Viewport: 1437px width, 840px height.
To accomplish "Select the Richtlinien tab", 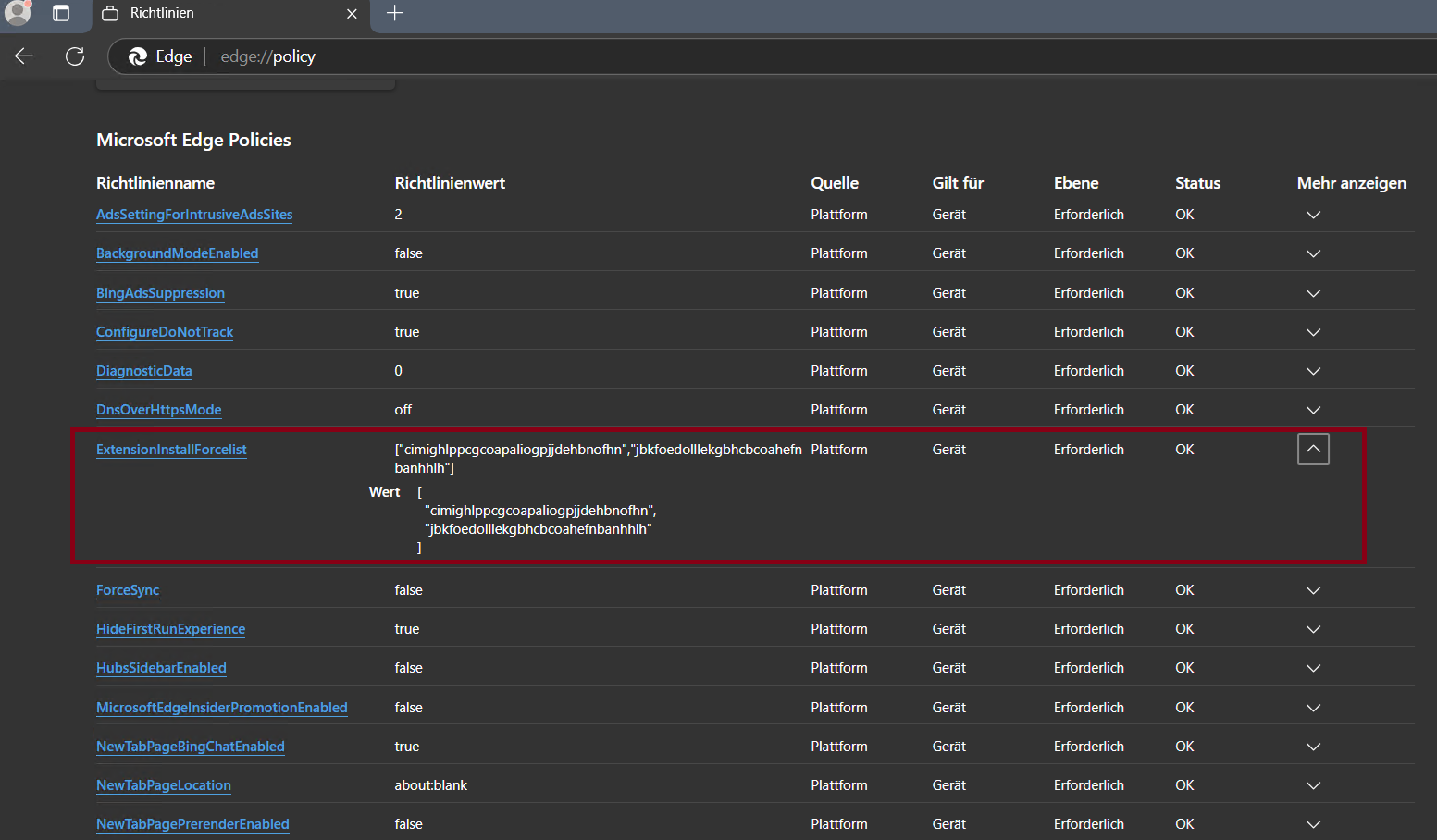I will click(230, 14).
